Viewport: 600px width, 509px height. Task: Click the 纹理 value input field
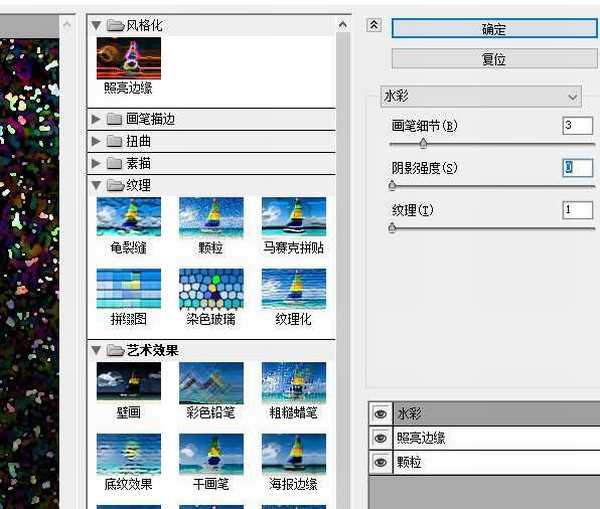[x=577, y=210]
